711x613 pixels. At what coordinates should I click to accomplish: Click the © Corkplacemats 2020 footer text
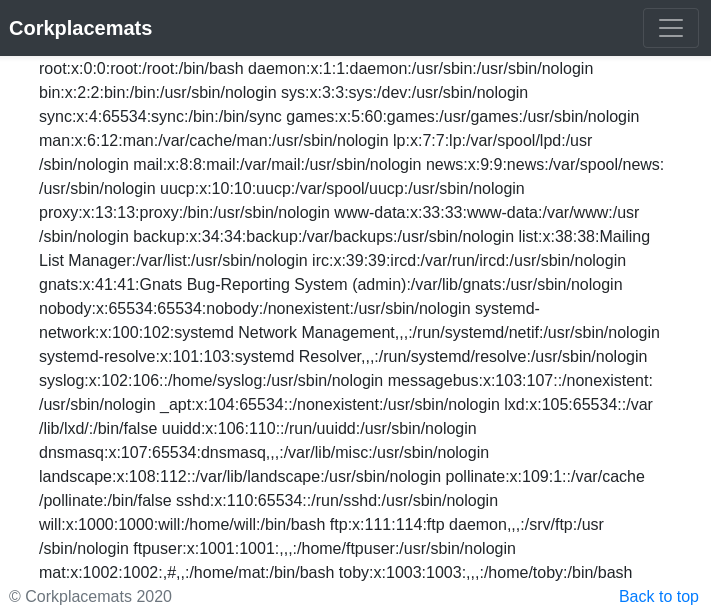tap(90, 596)
